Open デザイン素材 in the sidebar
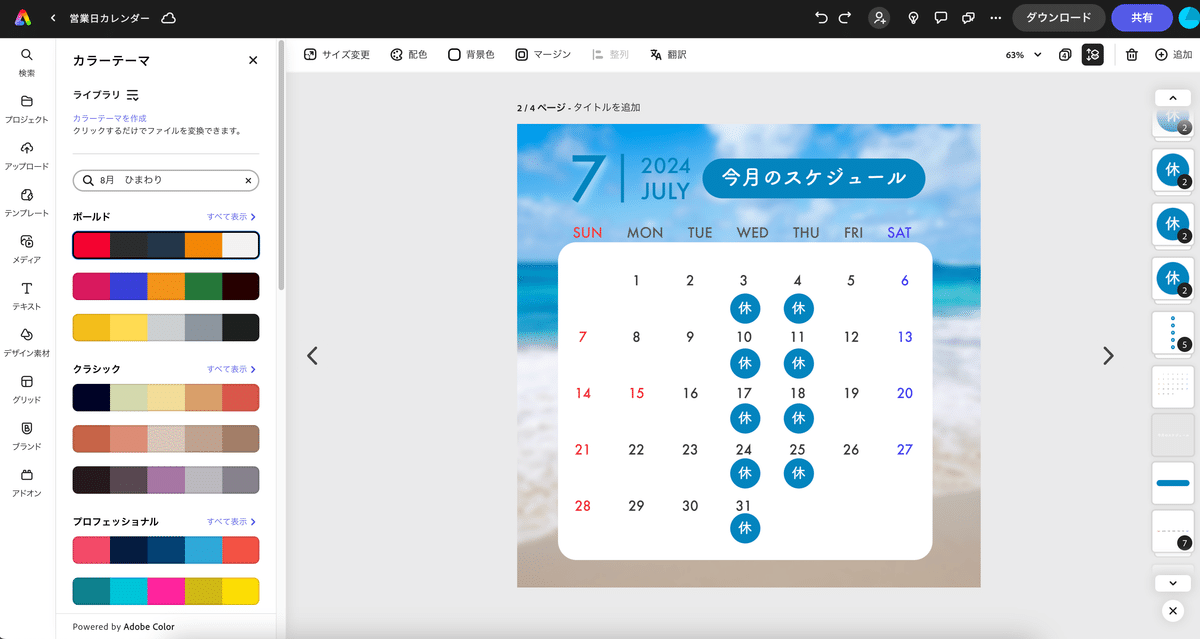Image resolution: width=1200 pixels, height=639 pixels. (27, 342)
